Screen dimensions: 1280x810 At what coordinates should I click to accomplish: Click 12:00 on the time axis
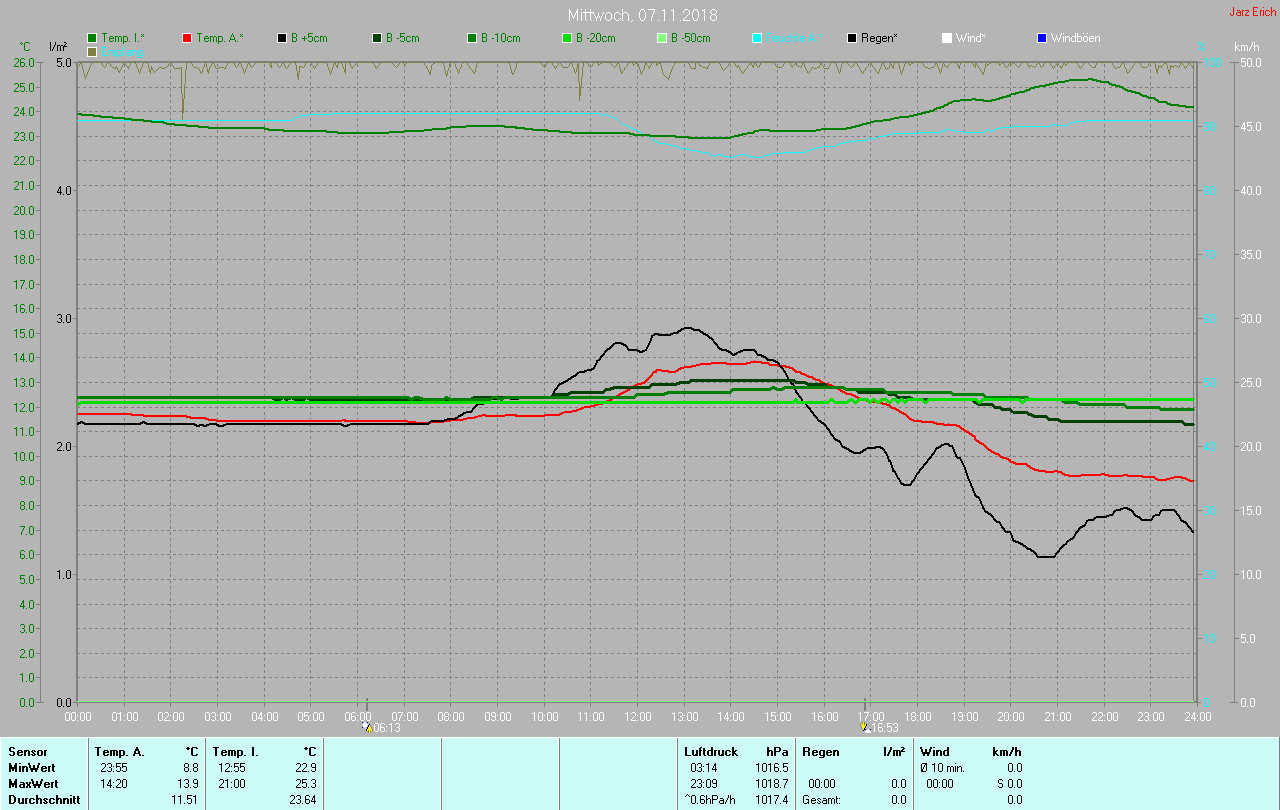638,716
